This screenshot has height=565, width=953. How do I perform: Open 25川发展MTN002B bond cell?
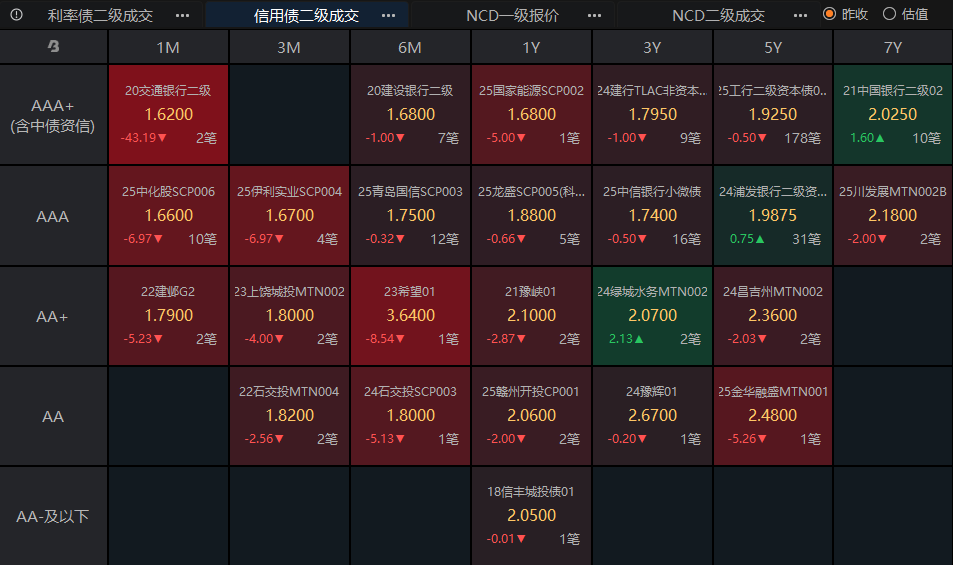(x=893, y=216)
